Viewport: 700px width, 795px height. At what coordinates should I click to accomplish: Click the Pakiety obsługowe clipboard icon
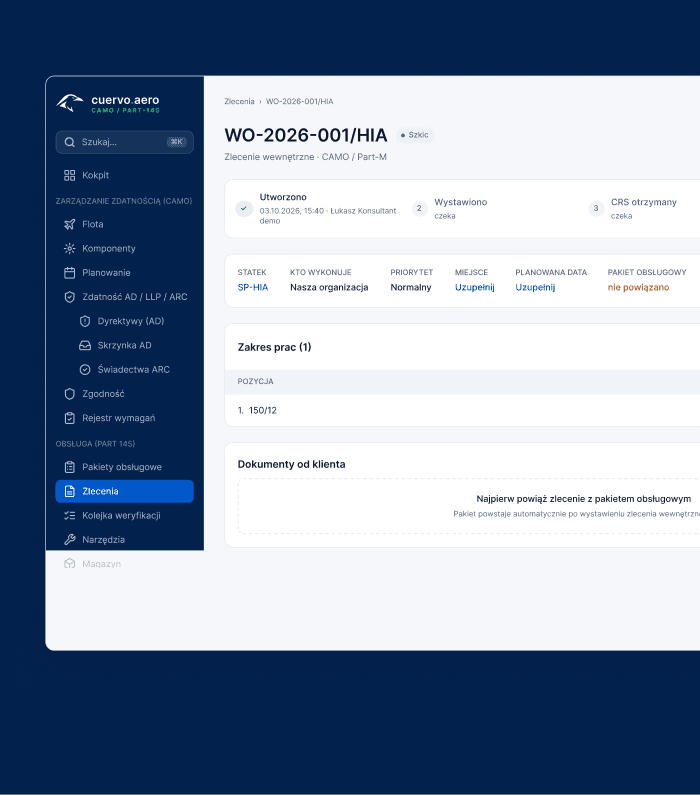click(69, 467)
